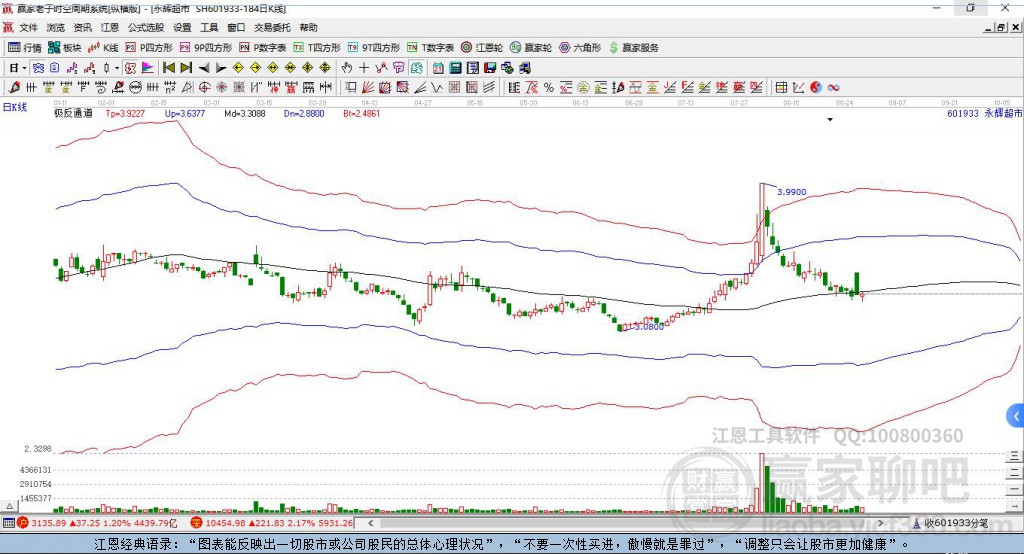Open the 资讯 menu
1024x554 pixels.
(82, 27)
